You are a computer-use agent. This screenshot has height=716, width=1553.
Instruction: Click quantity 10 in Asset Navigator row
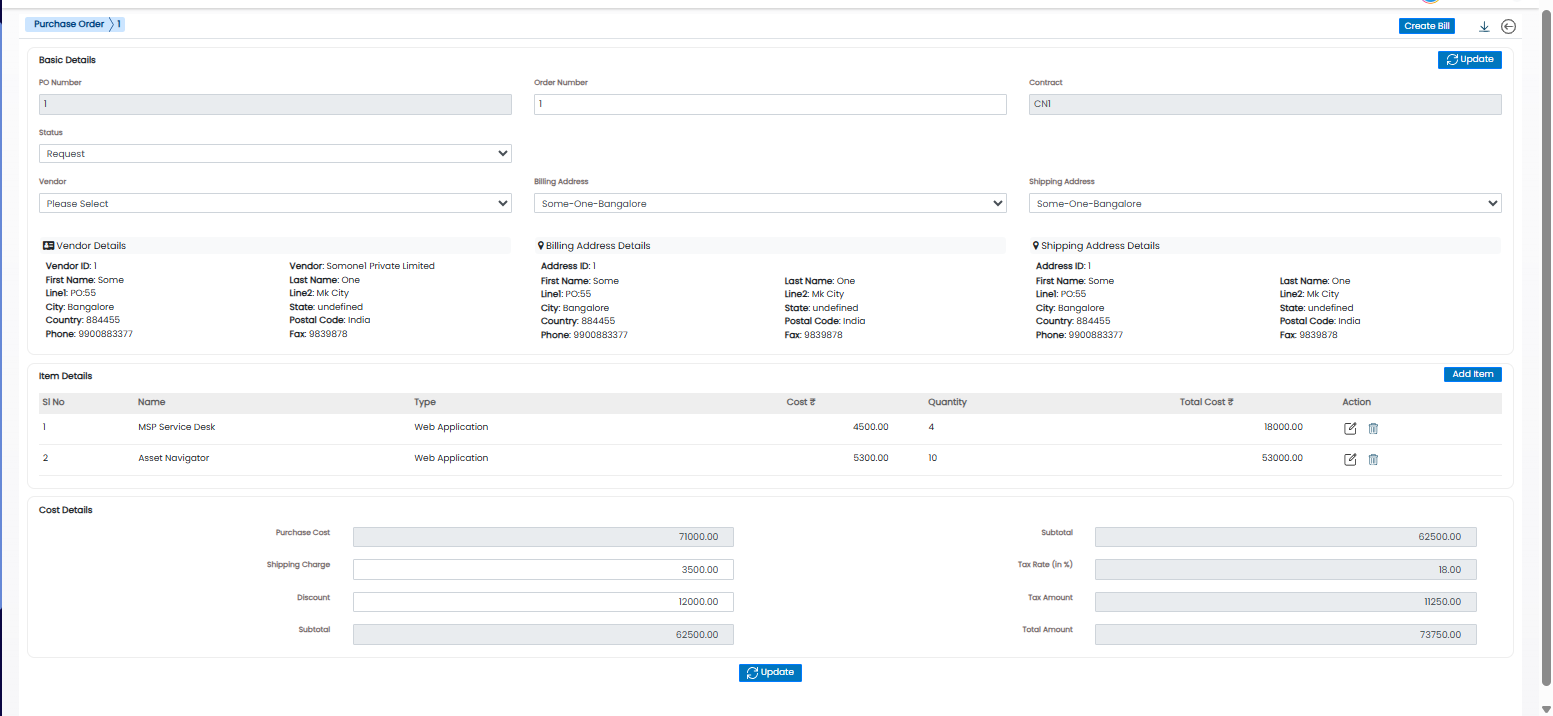click(x=933, y=458)
